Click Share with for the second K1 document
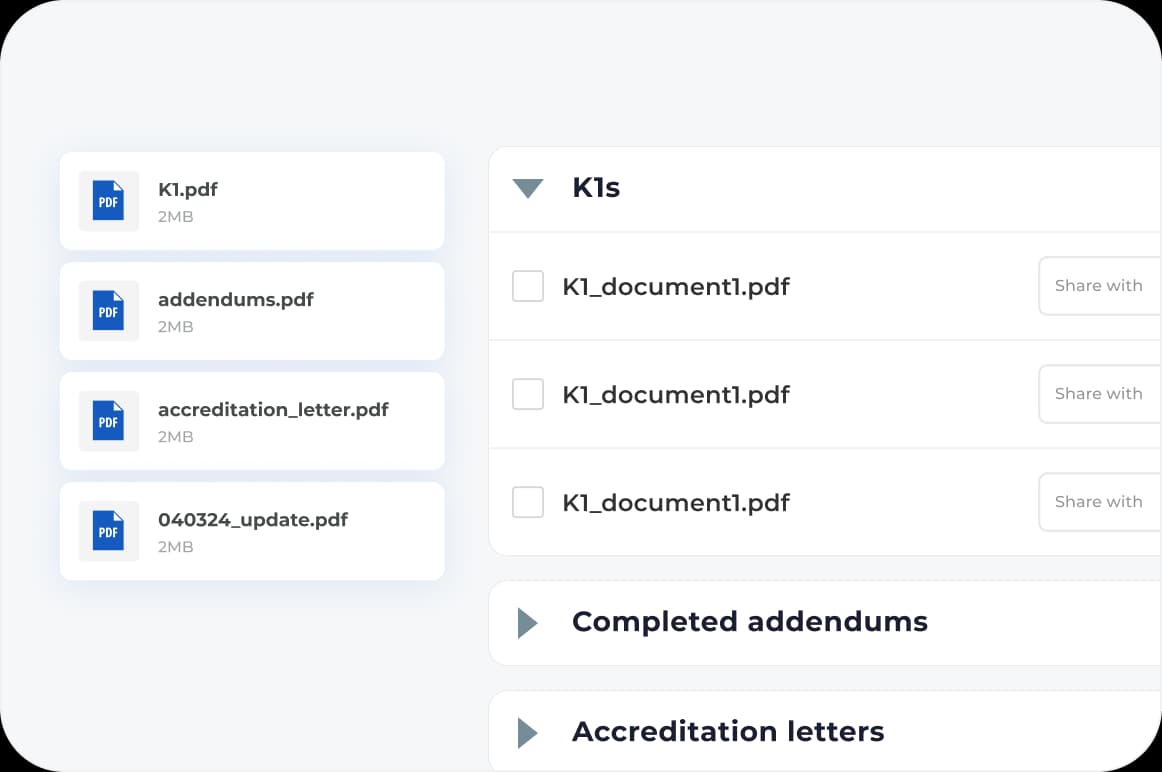Image resolution: width=1162 pixels, height=772 pixels. (x=1099, y=394)
